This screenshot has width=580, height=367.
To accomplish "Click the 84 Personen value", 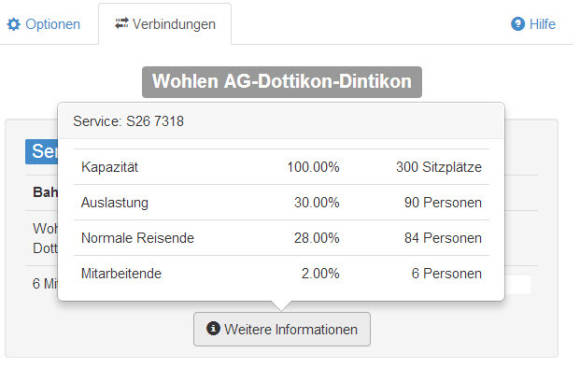I will 443,238.
